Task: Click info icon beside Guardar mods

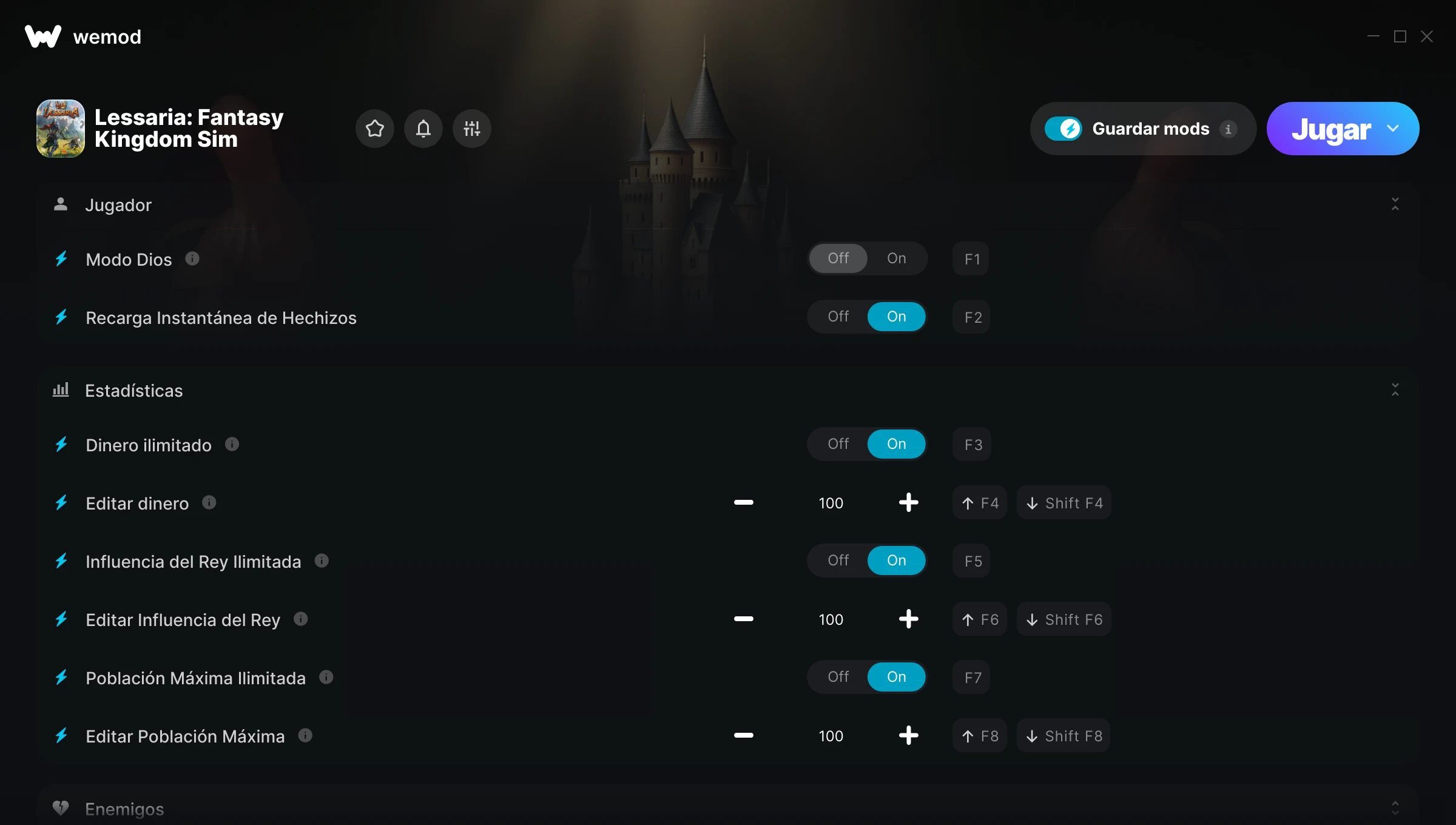Action: point(1228,129)
